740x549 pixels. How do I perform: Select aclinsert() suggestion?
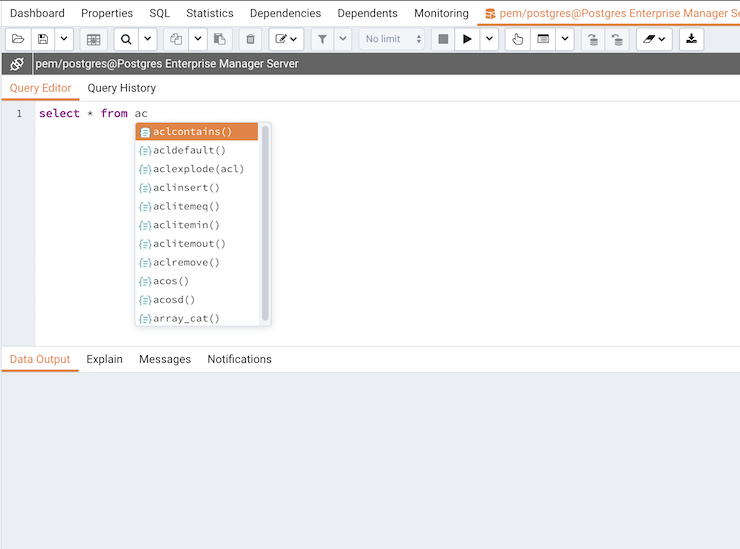197,188
